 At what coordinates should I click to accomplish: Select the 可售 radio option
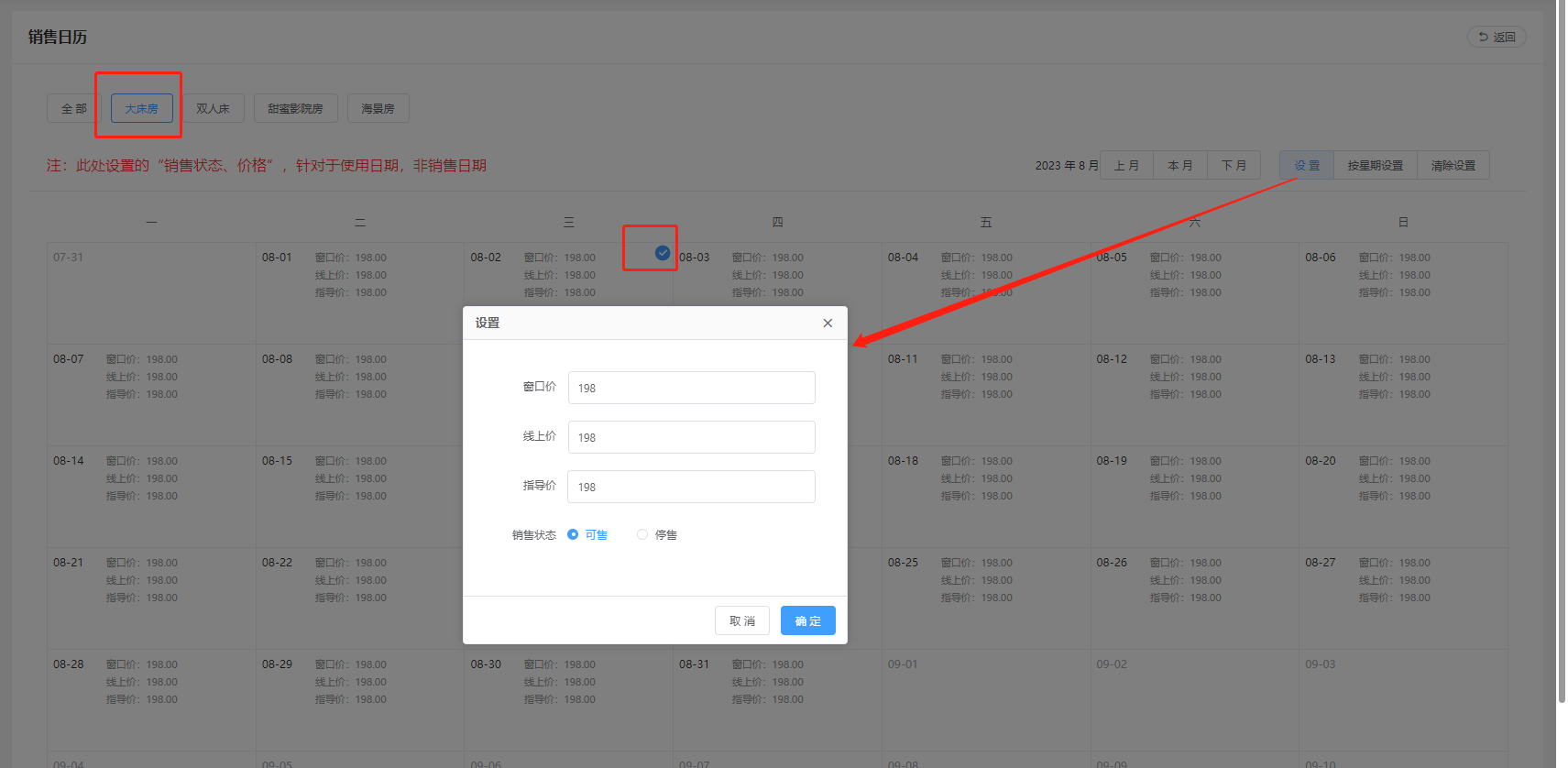573,535
